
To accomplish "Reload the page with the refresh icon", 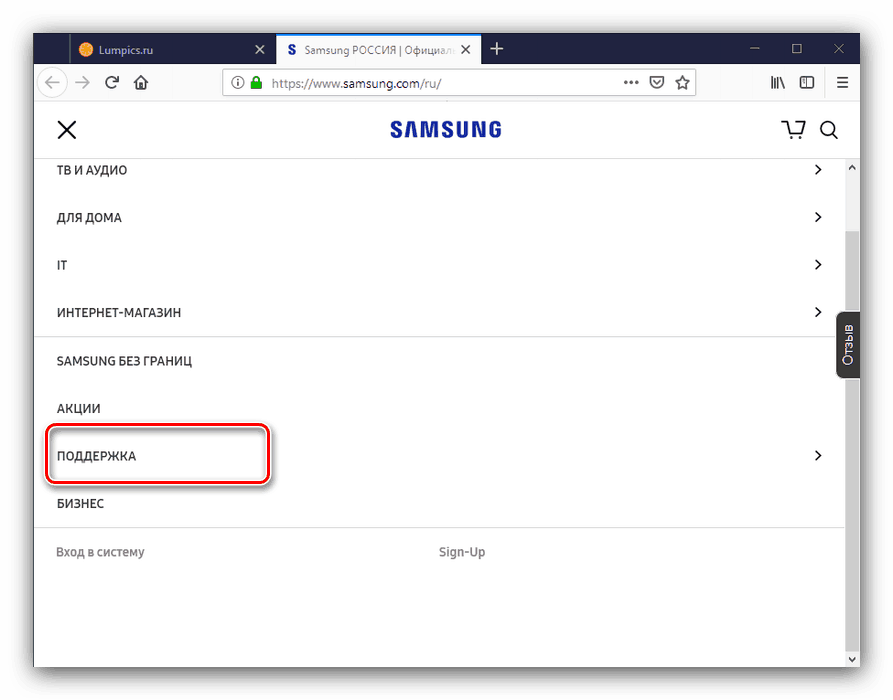I will click(x=112, y=83).
